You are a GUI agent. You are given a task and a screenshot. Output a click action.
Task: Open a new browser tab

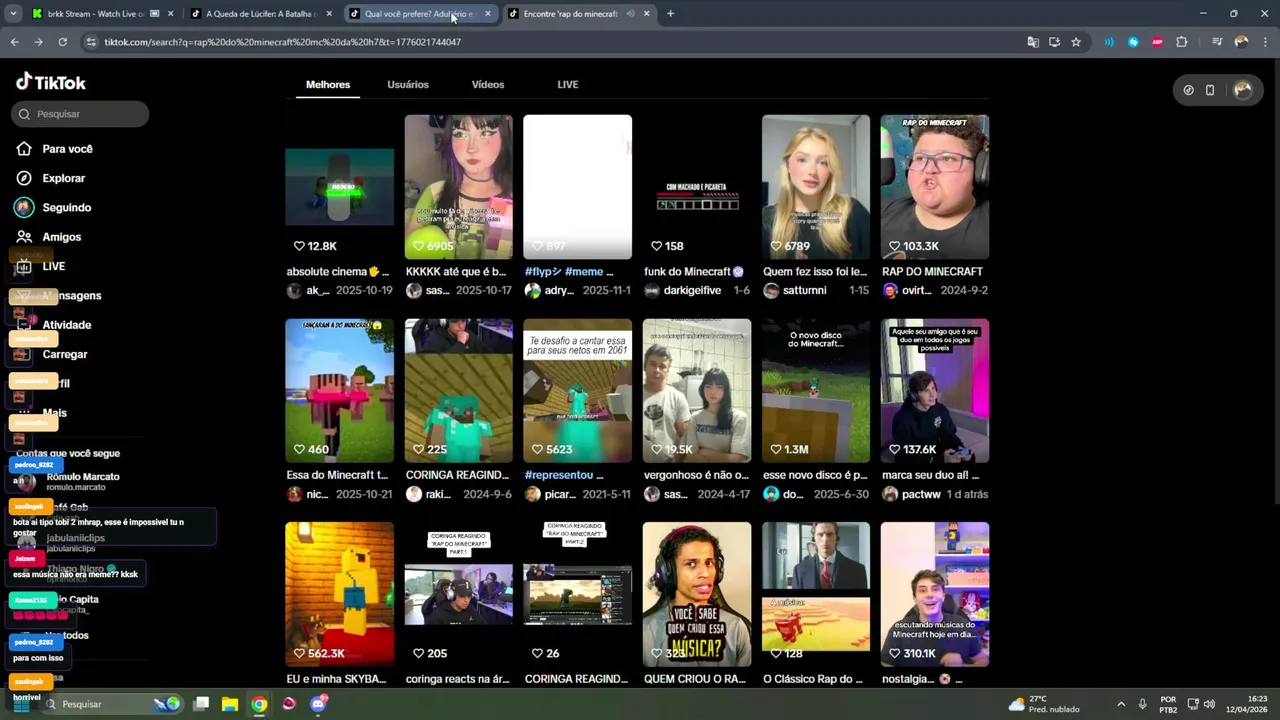[x=670, y=14]
